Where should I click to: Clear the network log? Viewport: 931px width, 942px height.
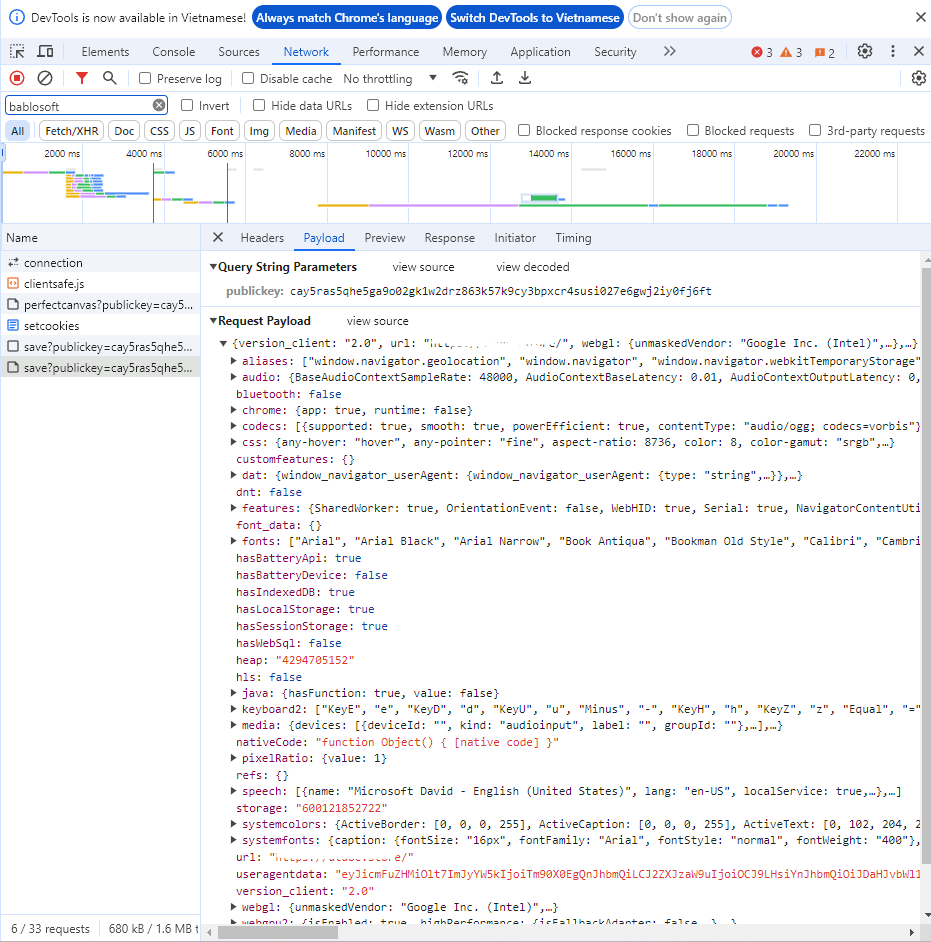(x=45, y=78)
